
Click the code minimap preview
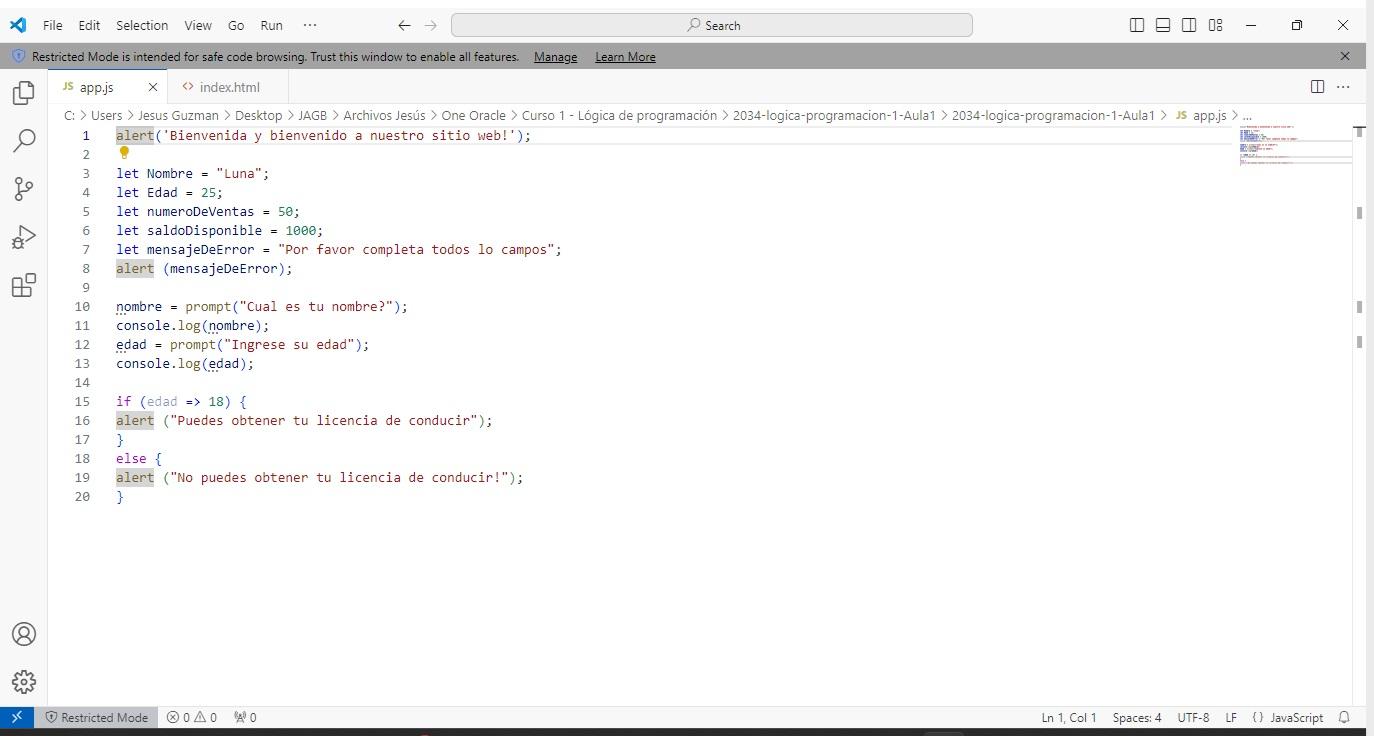click(x=1296, y=145)
